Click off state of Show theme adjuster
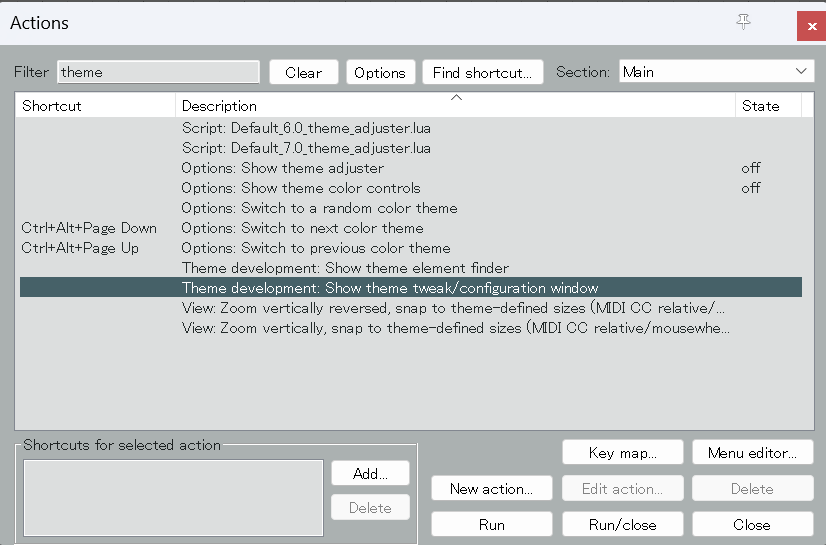Viewport: 826px width, 545px height. pos(751,168)
